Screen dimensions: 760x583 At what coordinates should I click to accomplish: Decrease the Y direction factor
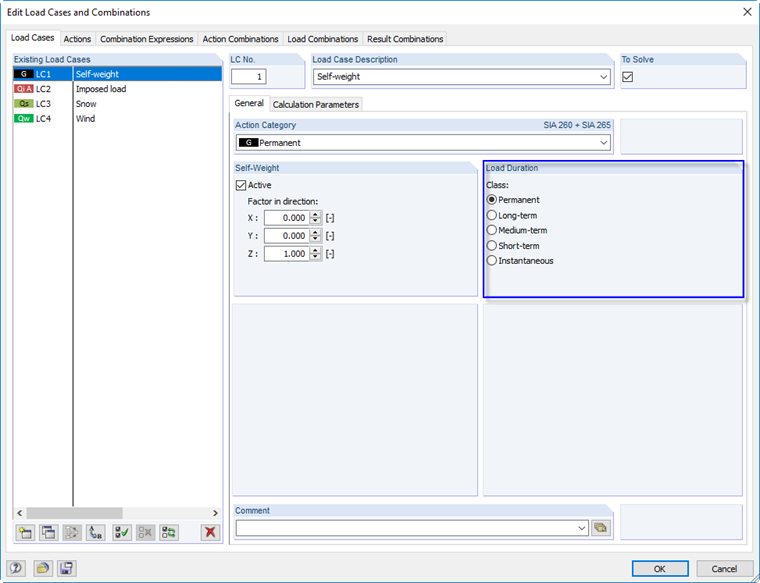tap(316, 239)
